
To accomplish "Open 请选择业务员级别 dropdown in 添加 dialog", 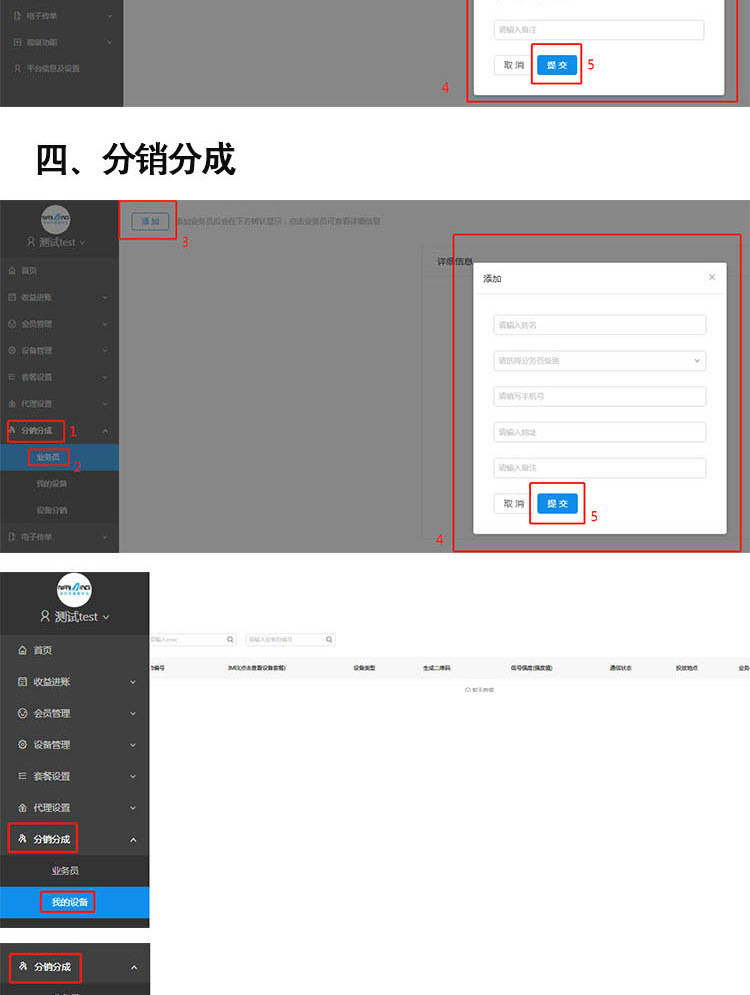I will tap(600, 360).
